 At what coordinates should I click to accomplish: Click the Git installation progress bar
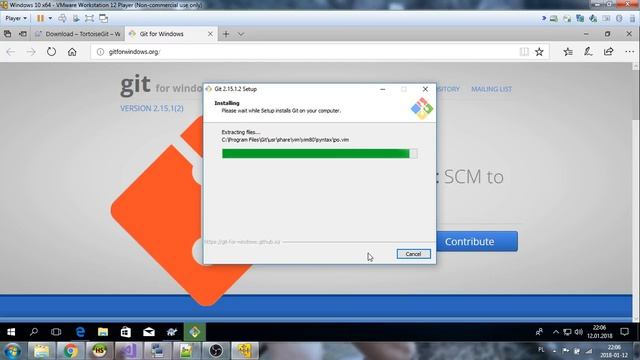[x=320, y=153]
